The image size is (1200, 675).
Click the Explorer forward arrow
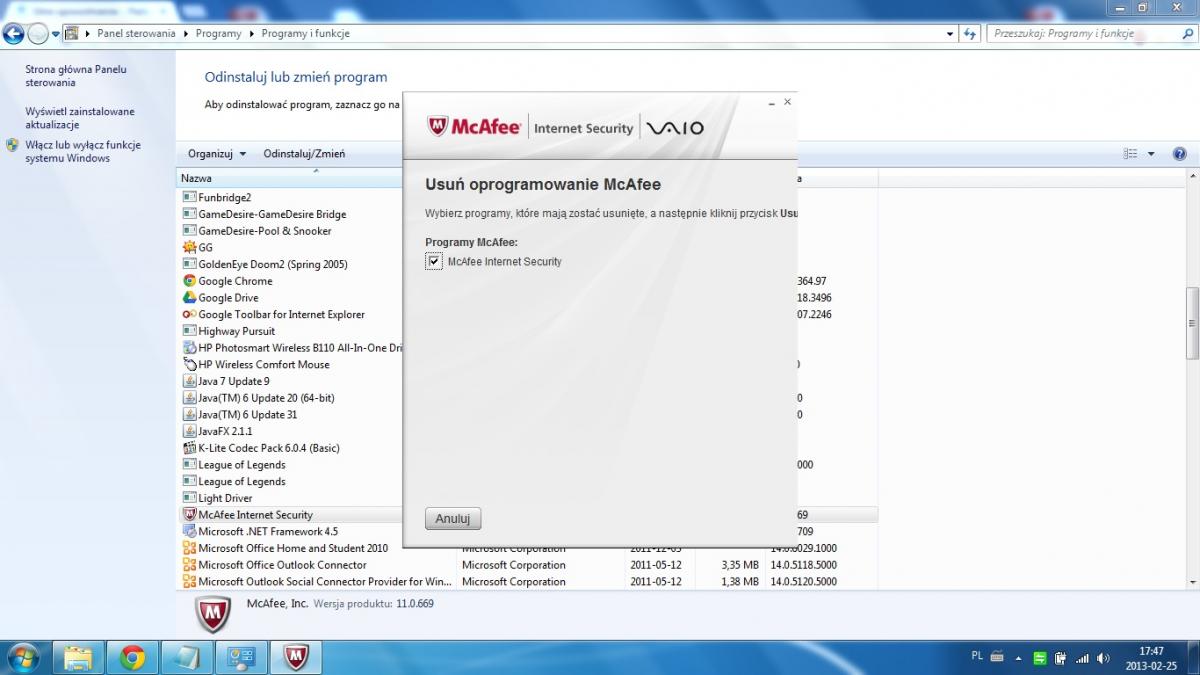(38, 33)
